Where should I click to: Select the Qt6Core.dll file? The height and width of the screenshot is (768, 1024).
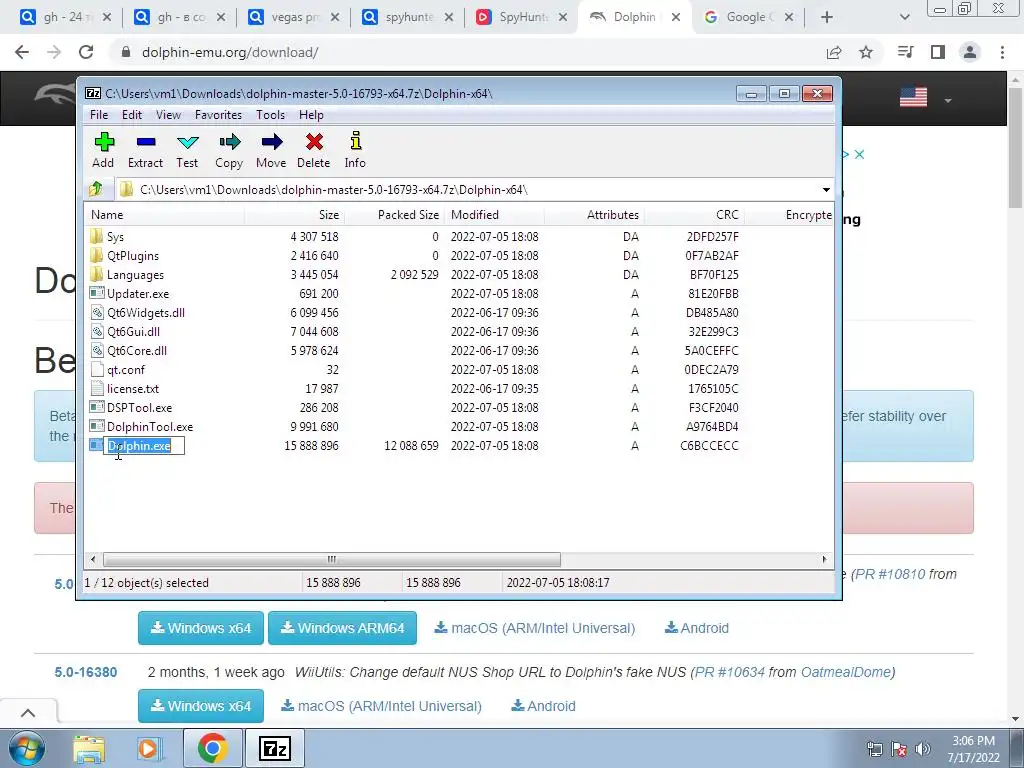click(136, 351)
